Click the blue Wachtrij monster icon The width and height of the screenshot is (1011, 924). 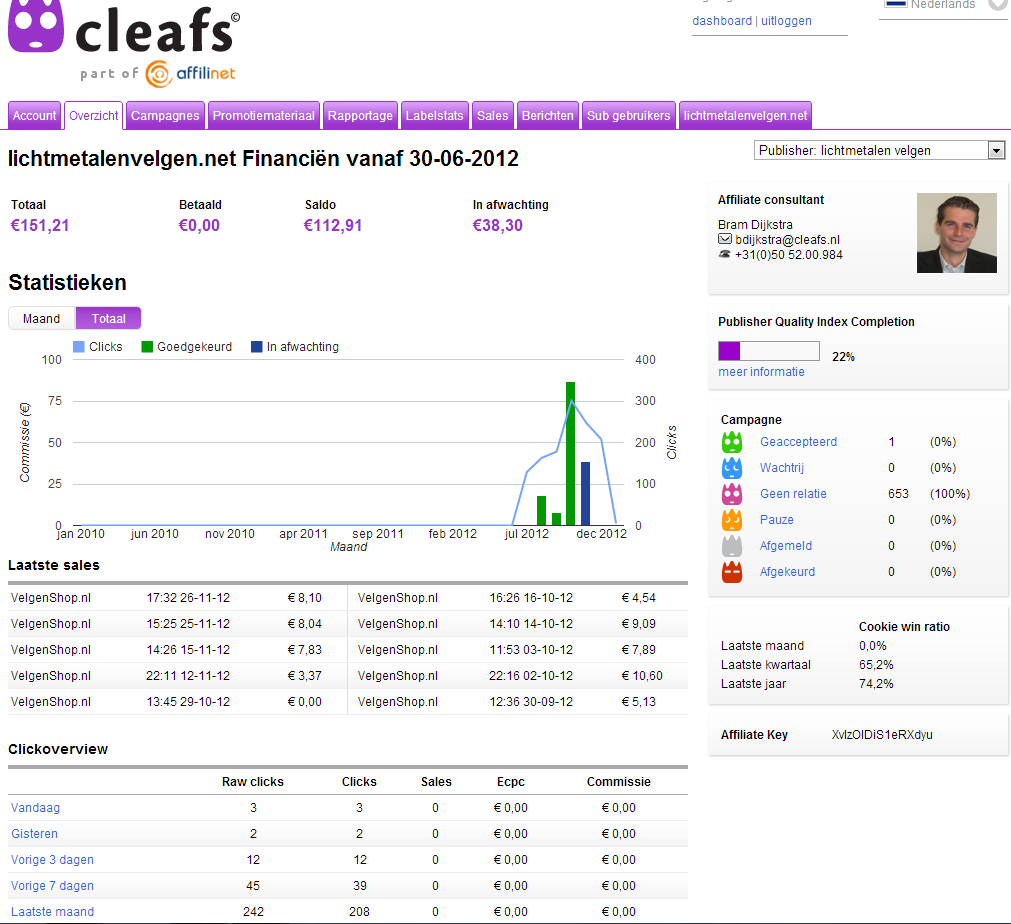coord(732,467)
